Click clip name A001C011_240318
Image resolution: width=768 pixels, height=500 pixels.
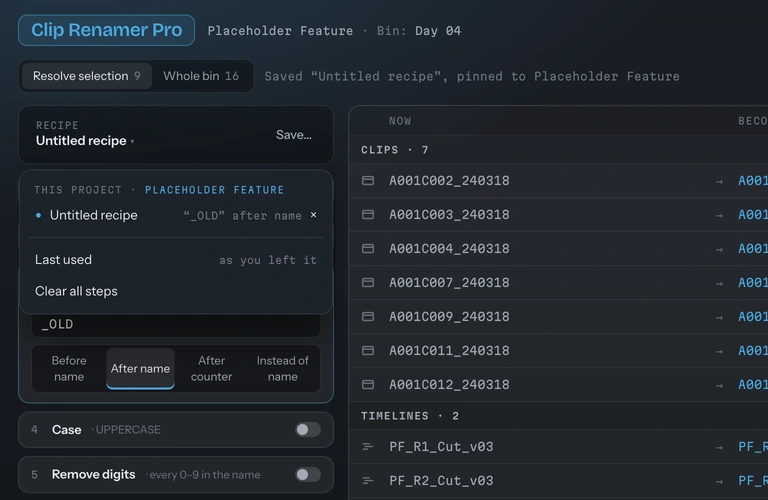[449, 351]
